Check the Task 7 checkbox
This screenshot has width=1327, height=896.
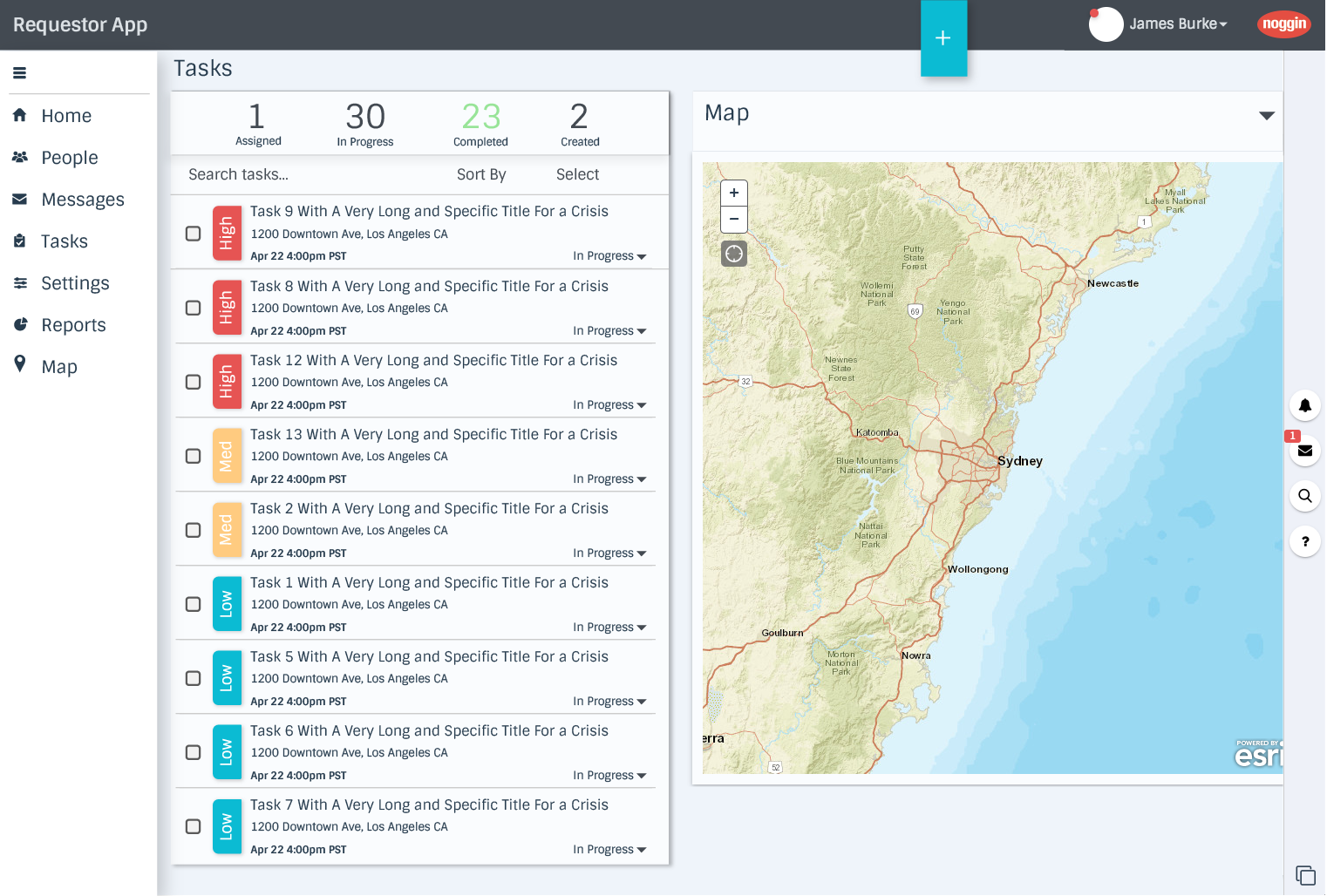[x=194, y=826]
